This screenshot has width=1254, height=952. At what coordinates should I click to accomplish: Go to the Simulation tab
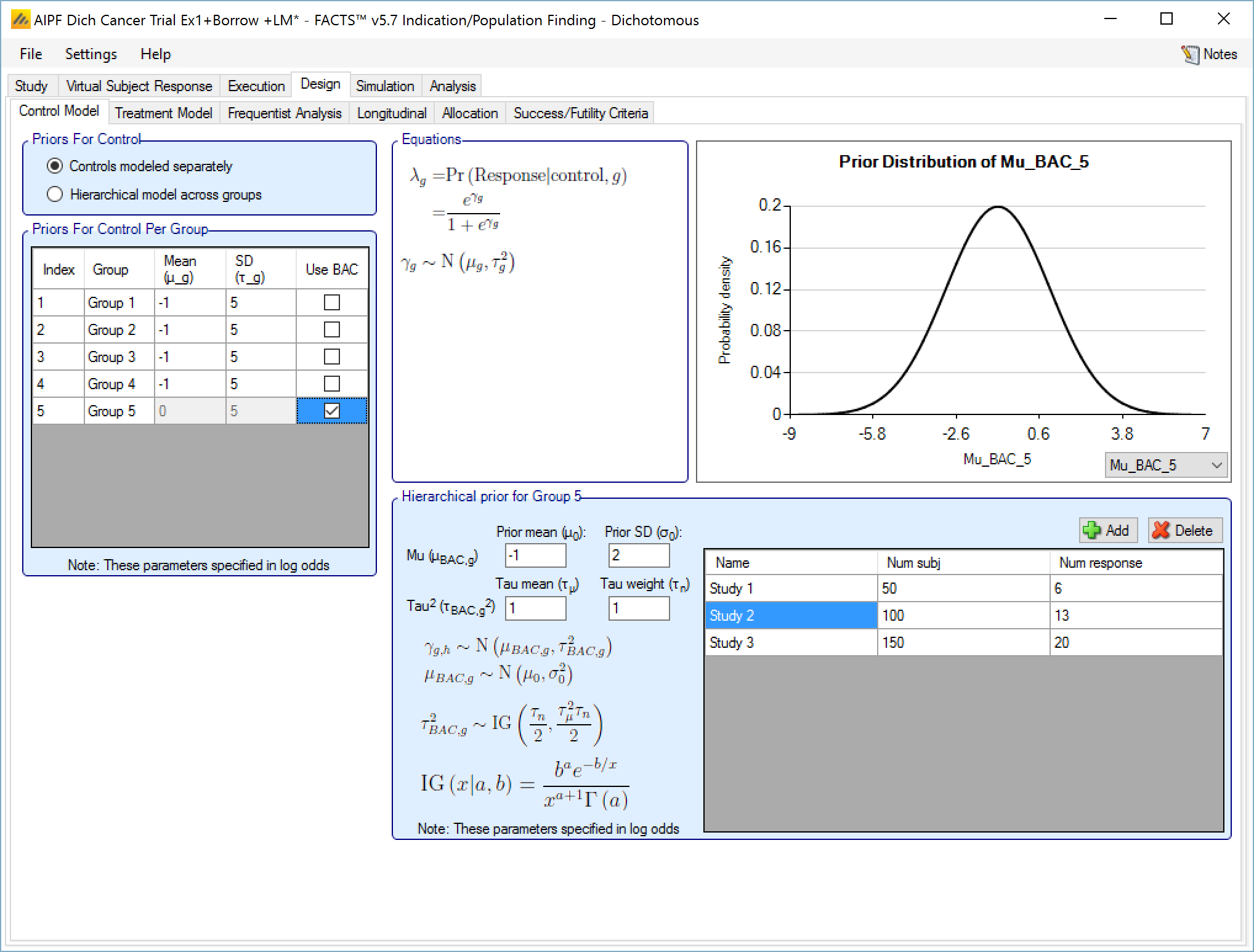384,86
